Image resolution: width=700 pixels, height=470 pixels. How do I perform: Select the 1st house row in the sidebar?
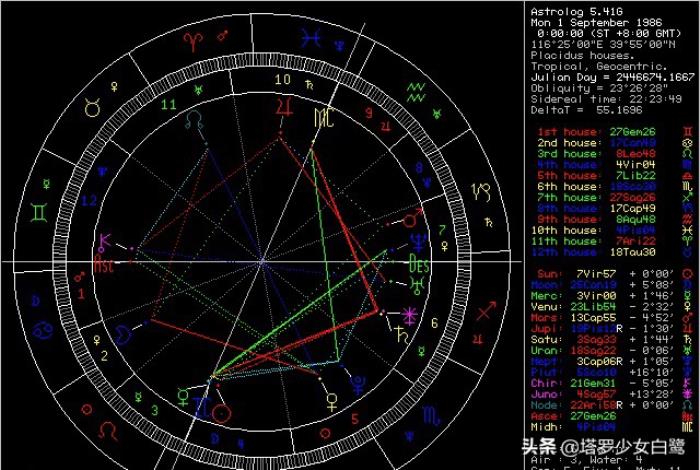click(610, 131)
